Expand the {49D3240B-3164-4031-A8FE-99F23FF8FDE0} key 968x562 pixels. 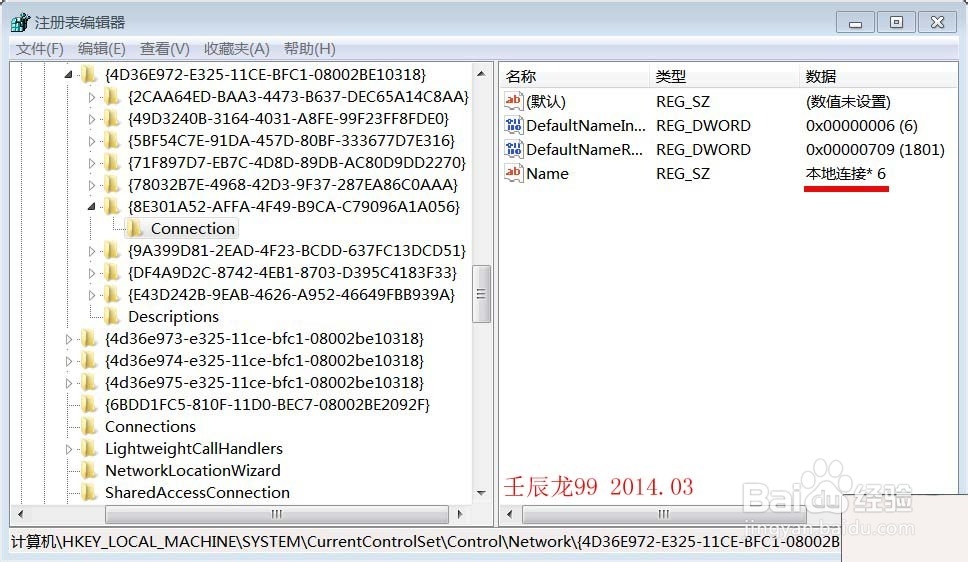(91, 119)
